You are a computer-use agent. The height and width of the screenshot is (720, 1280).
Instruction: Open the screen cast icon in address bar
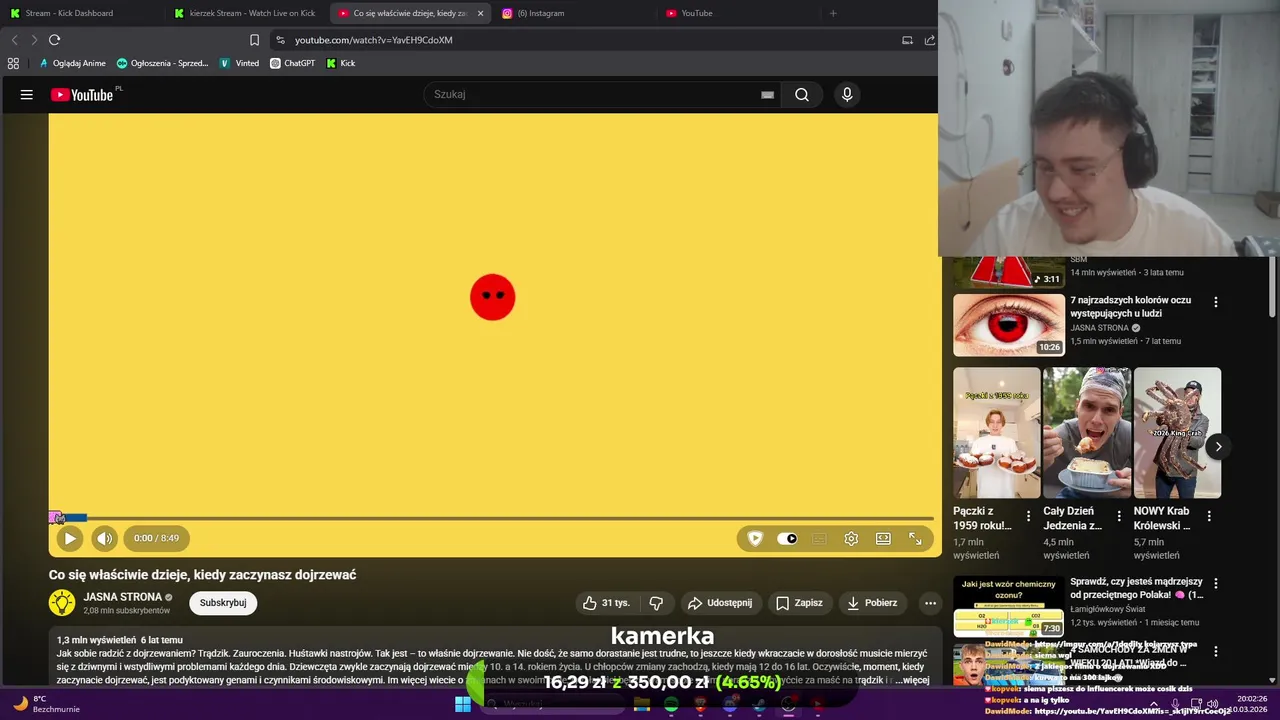coord(907,40)
